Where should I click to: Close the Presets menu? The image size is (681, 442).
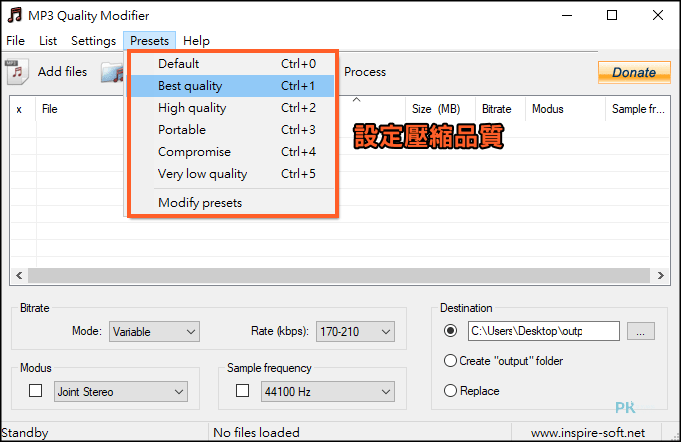149,41
